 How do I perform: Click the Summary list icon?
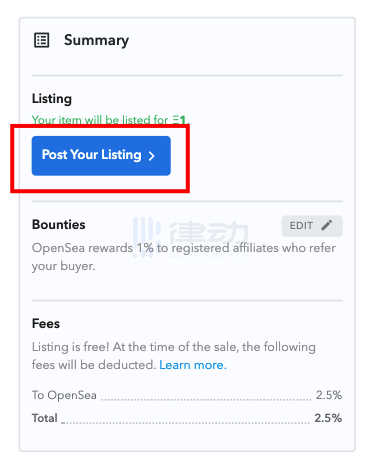pyautogui.click(x=42, y=40)
